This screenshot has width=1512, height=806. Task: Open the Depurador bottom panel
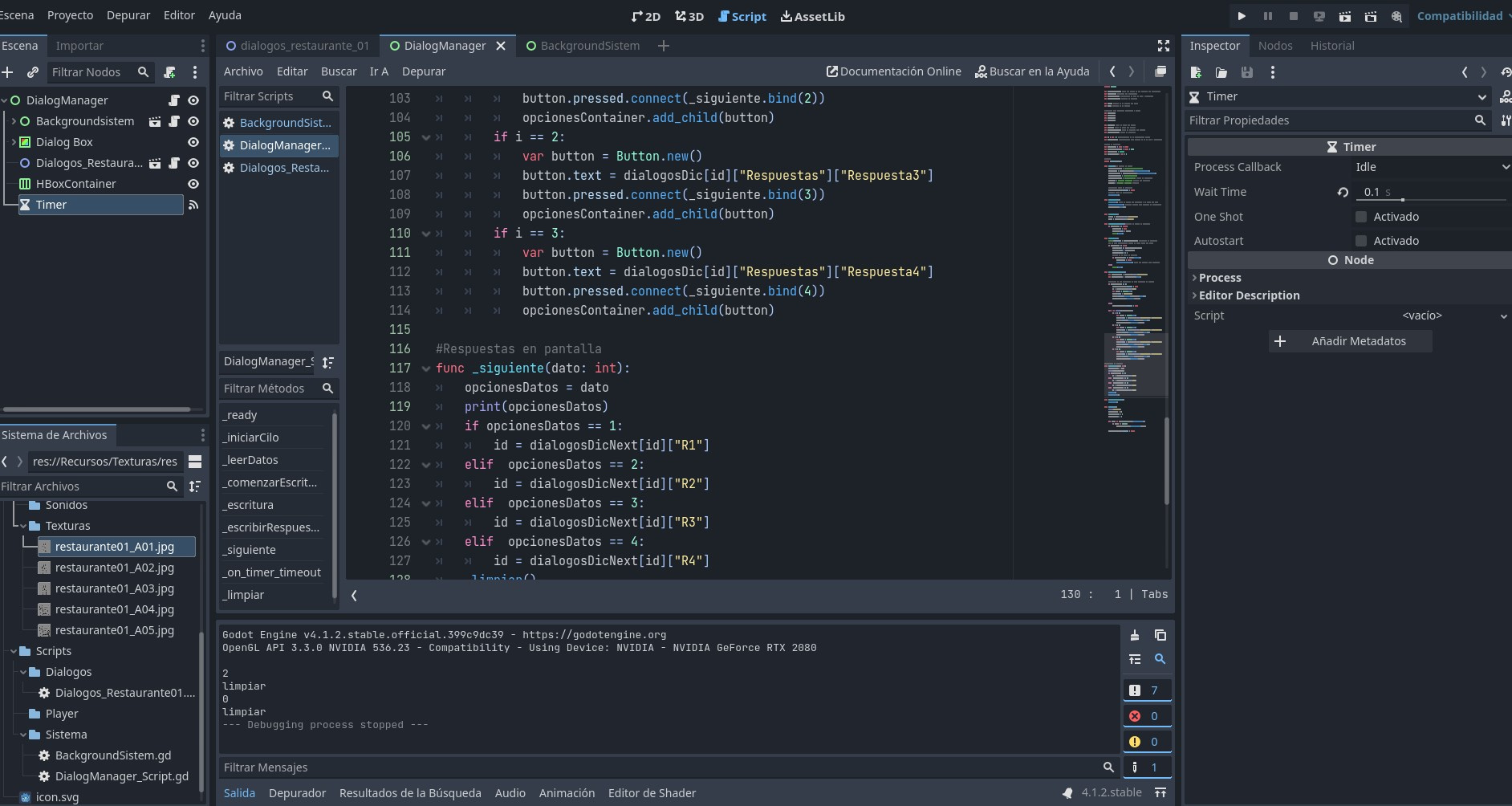click(x=297, y=793)
